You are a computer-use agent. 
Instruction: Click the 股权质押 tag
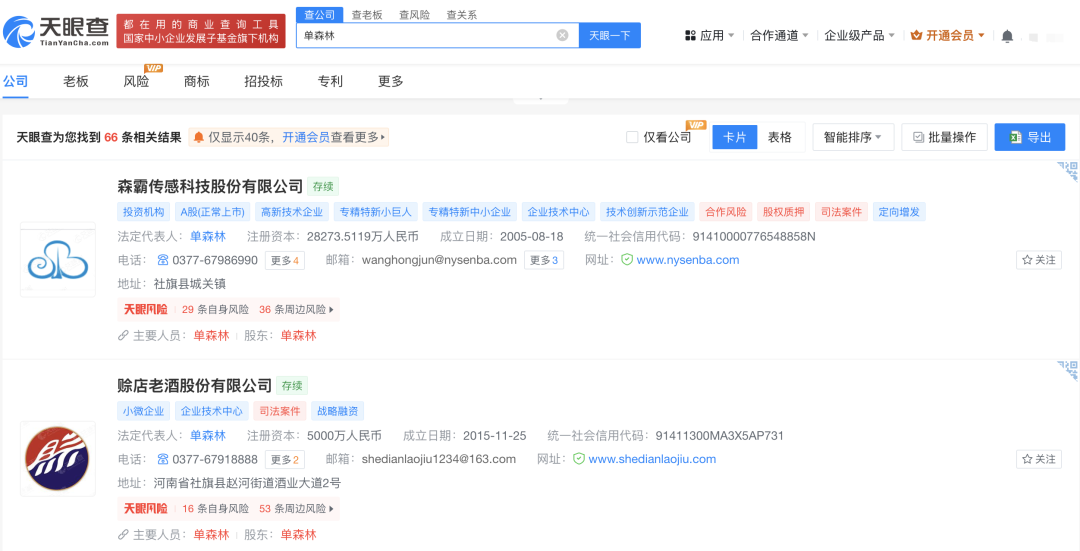(x=783, y=211)
